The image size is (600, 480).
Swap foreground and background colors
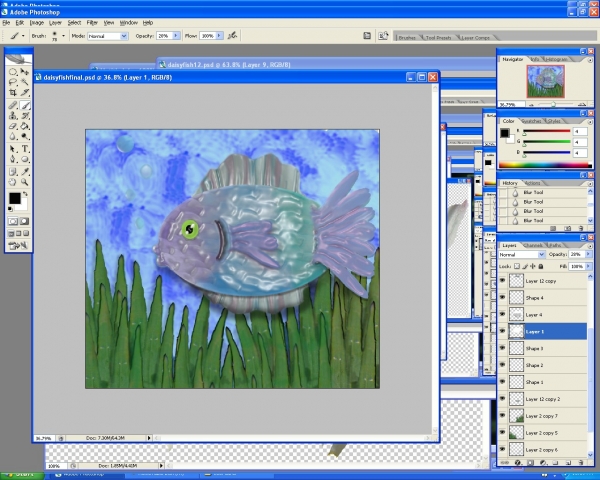tap(25, 194)
